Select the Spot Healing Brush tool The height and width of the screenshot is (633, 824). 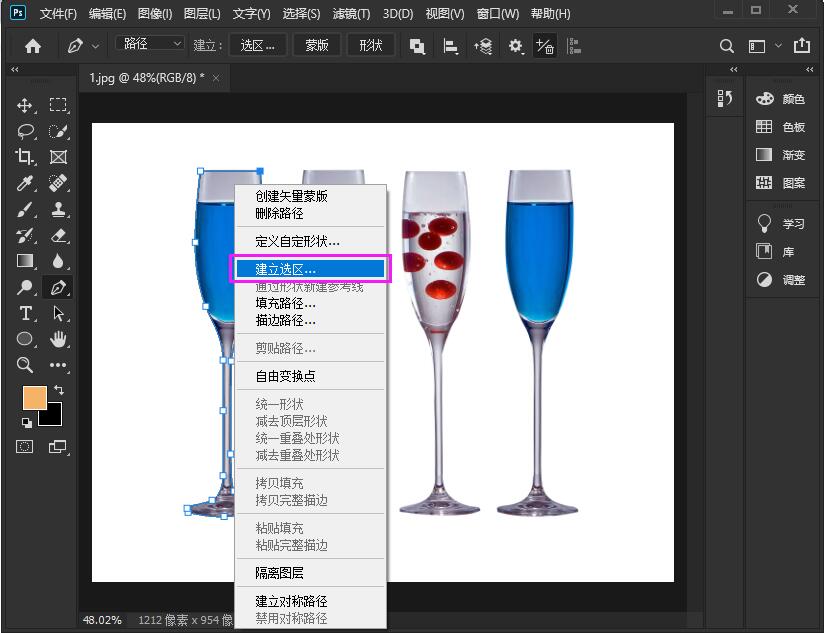[x=58, y=183]
